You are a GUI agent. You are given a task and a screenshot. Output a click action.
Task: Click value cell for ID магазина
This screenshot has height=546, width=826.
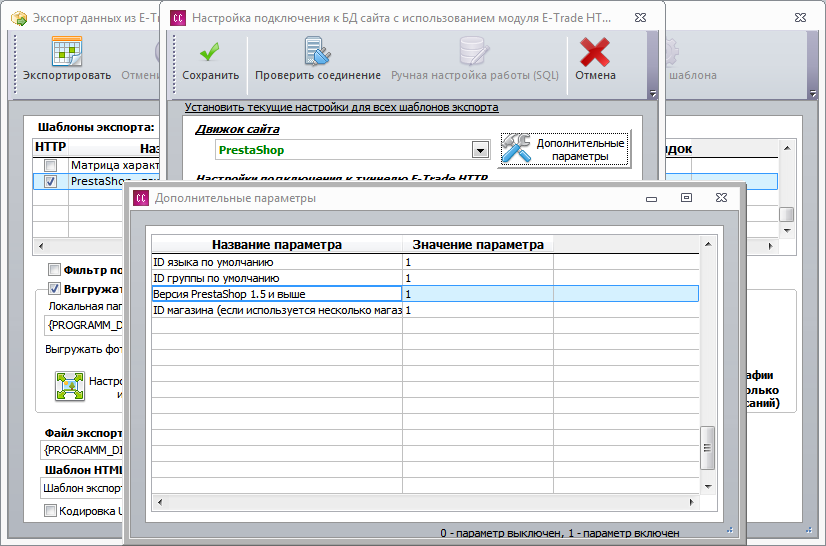478,310
